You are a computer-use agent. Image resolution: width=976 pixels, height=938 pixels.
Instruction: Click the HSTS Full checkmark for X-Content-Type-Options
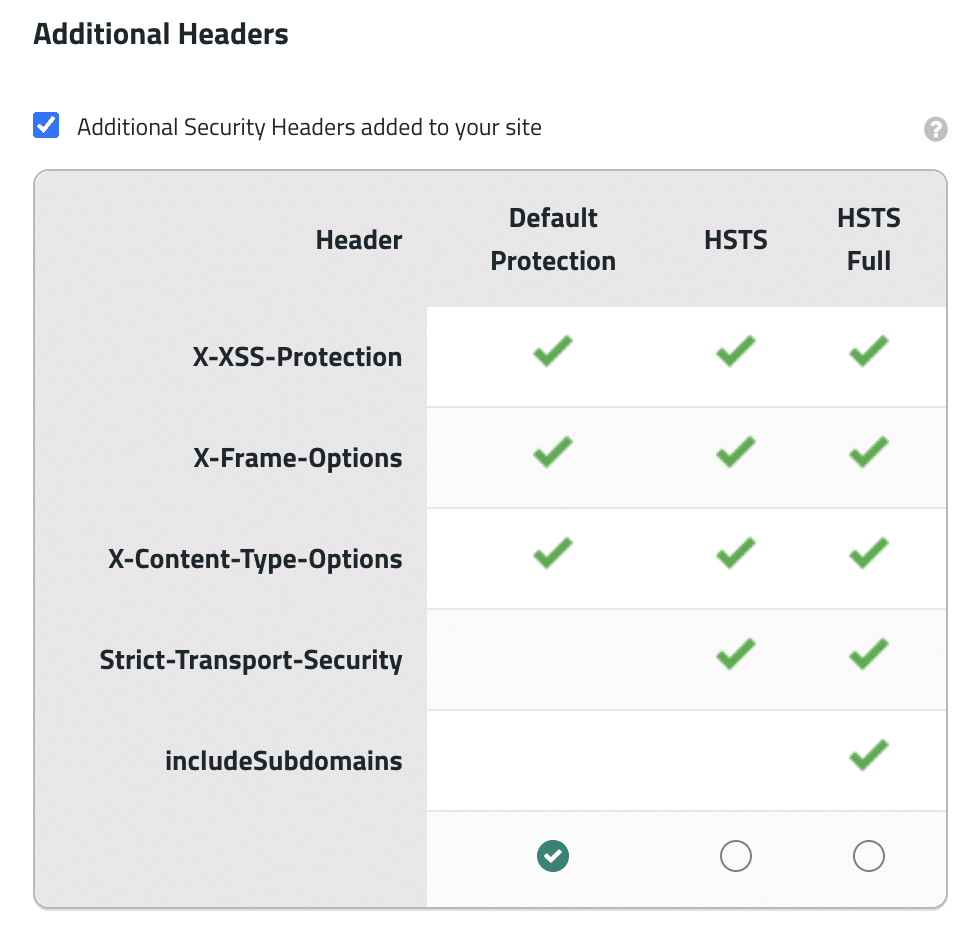868,554
